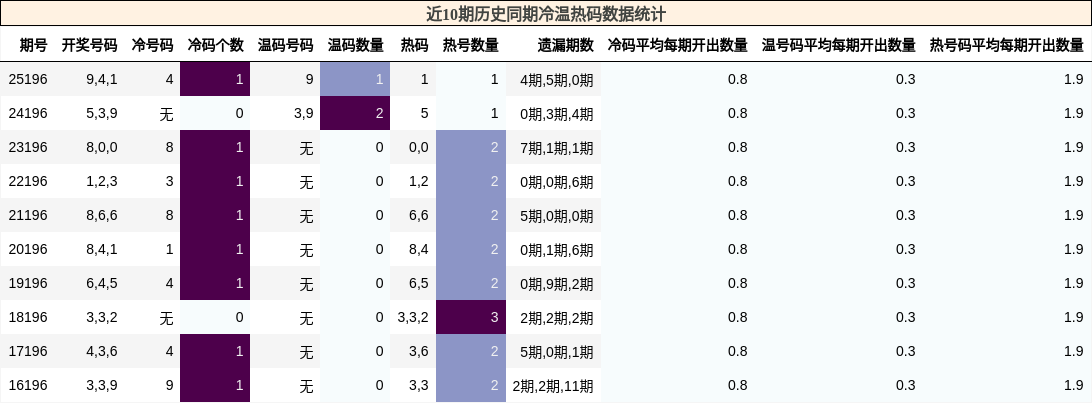Click winning numbers 4,3,6
1092x403 pixels.
tap(102, 351)
